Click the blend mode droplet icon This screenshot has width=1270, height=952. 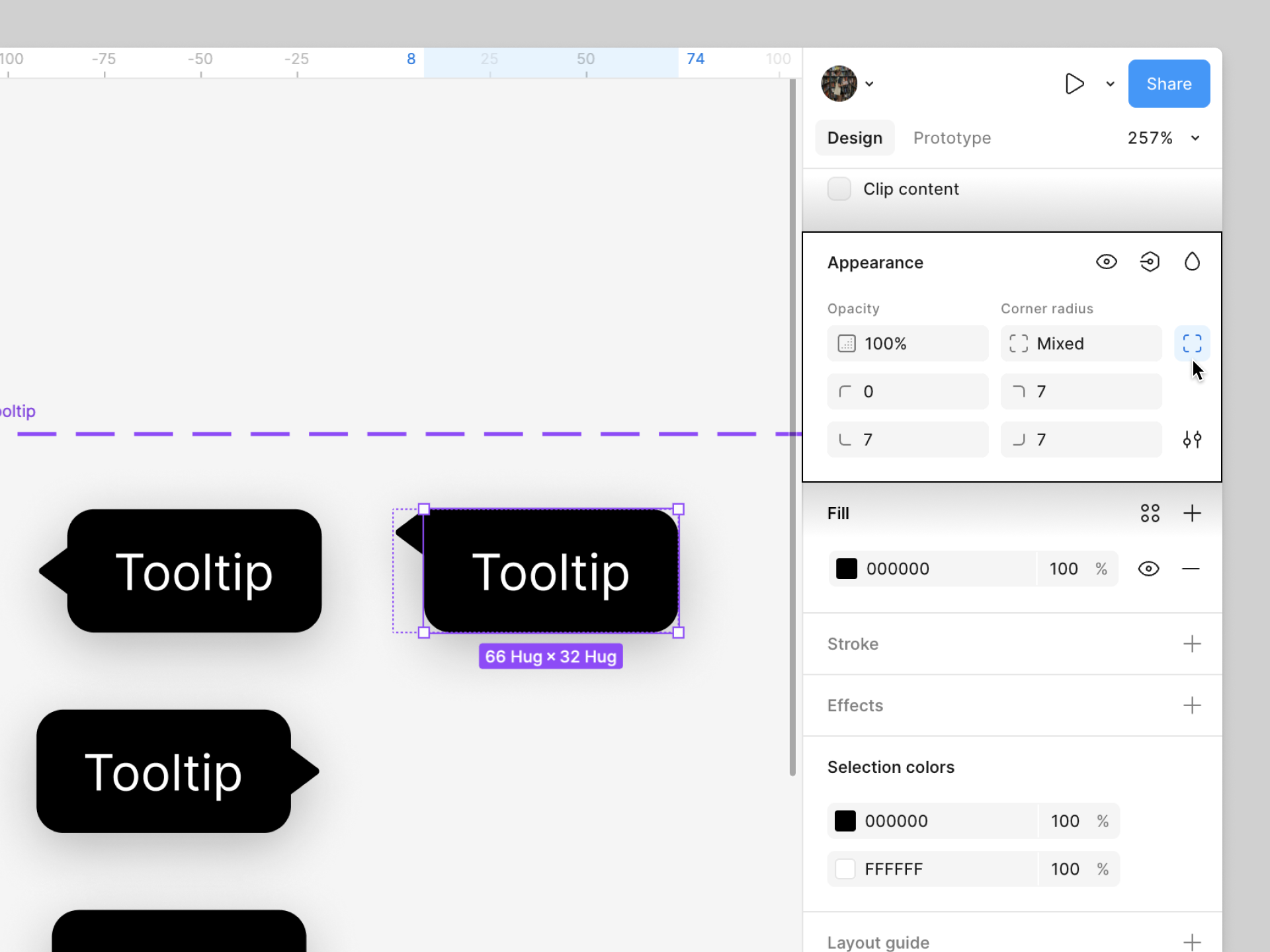click(1192, 262)
